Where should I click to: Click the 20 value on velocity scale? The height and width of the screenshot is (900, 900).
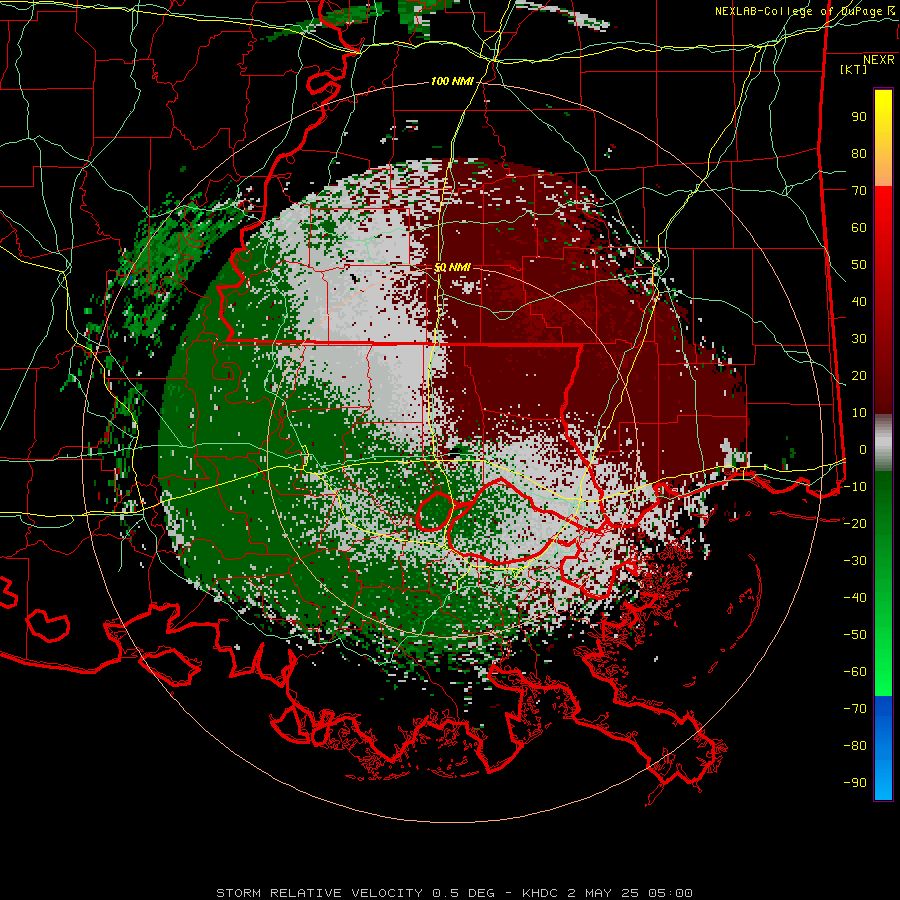[859, 376]
